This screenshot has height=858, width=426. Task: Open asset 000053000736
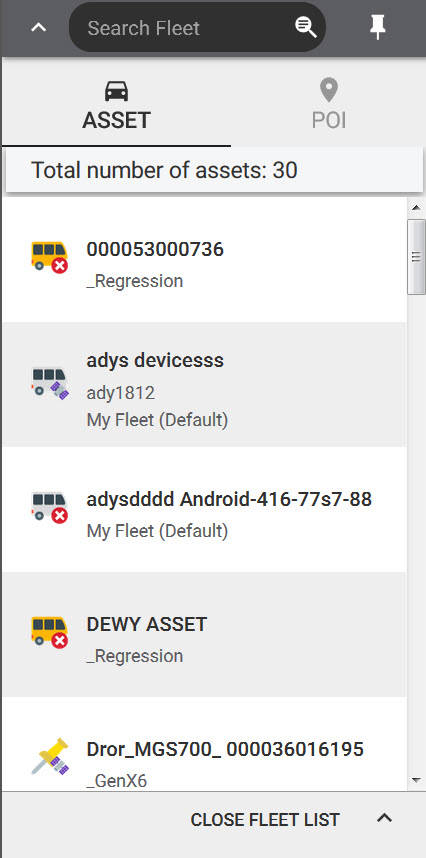pyautogui.click(x=205, y=259)
